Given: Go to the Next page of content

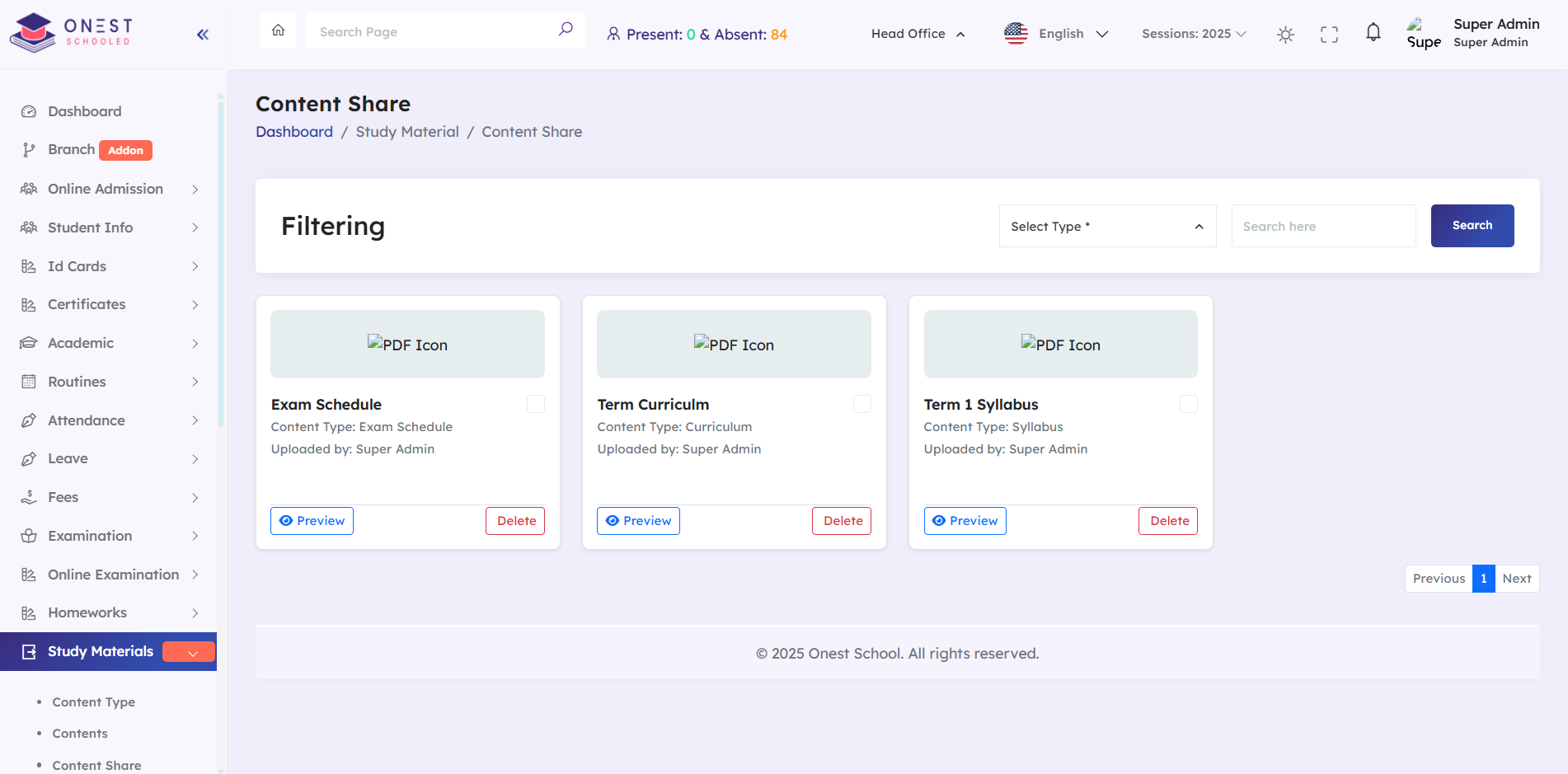Looking at the screenshot, I should (1517, 579).
